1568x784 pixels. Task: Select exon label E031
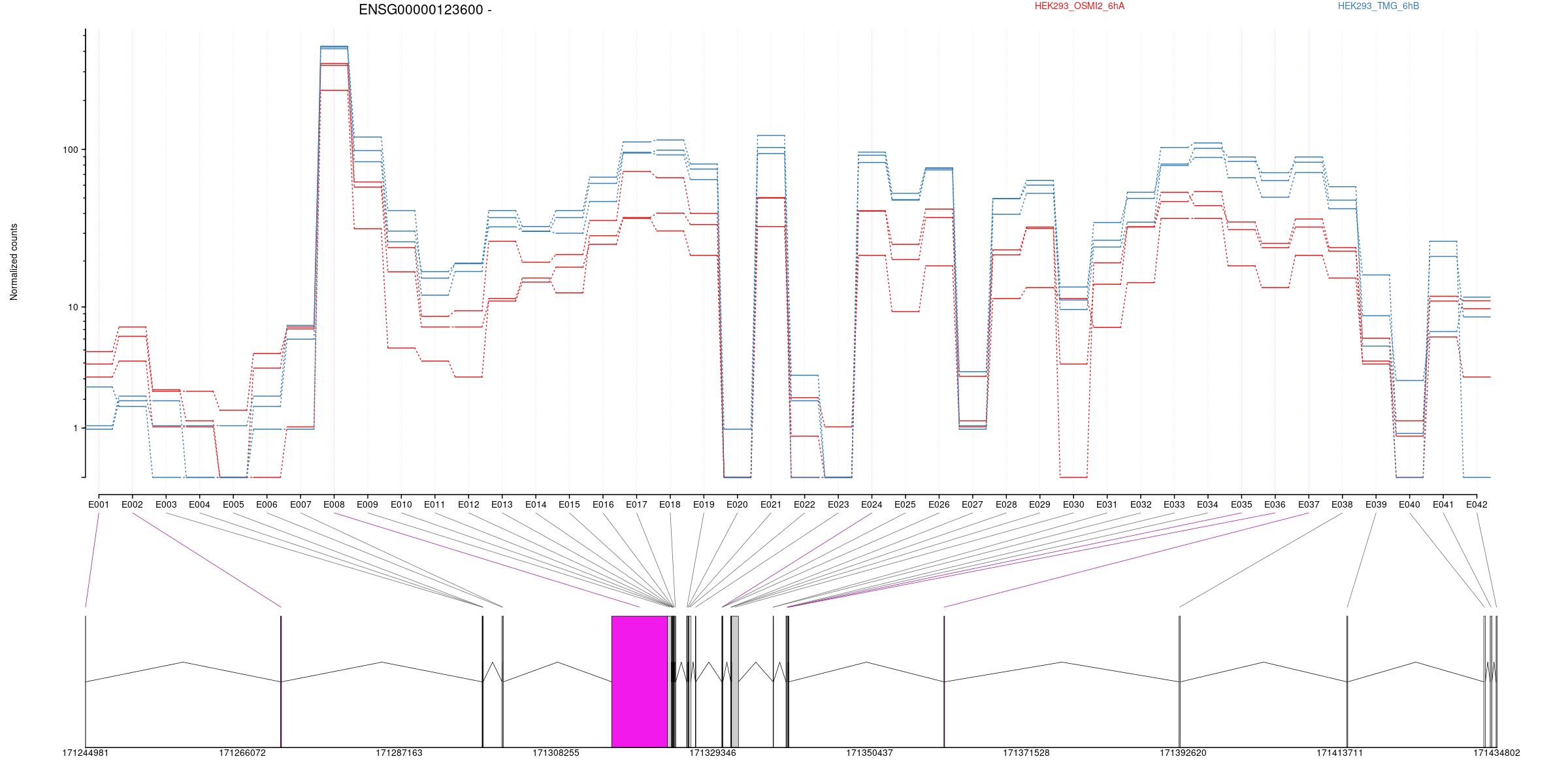[x=1107, y=504]
